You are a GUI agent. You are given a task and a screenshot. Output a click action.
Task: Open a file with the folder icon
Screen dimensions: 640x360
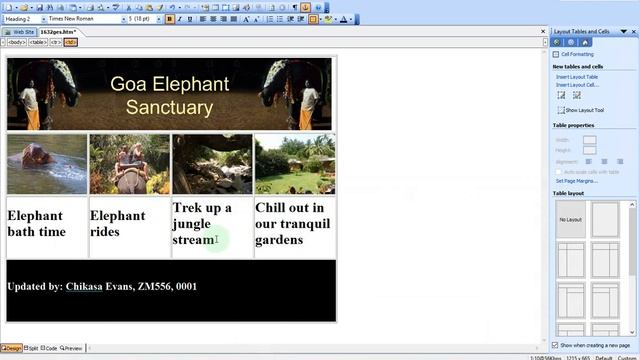[24, 7]
